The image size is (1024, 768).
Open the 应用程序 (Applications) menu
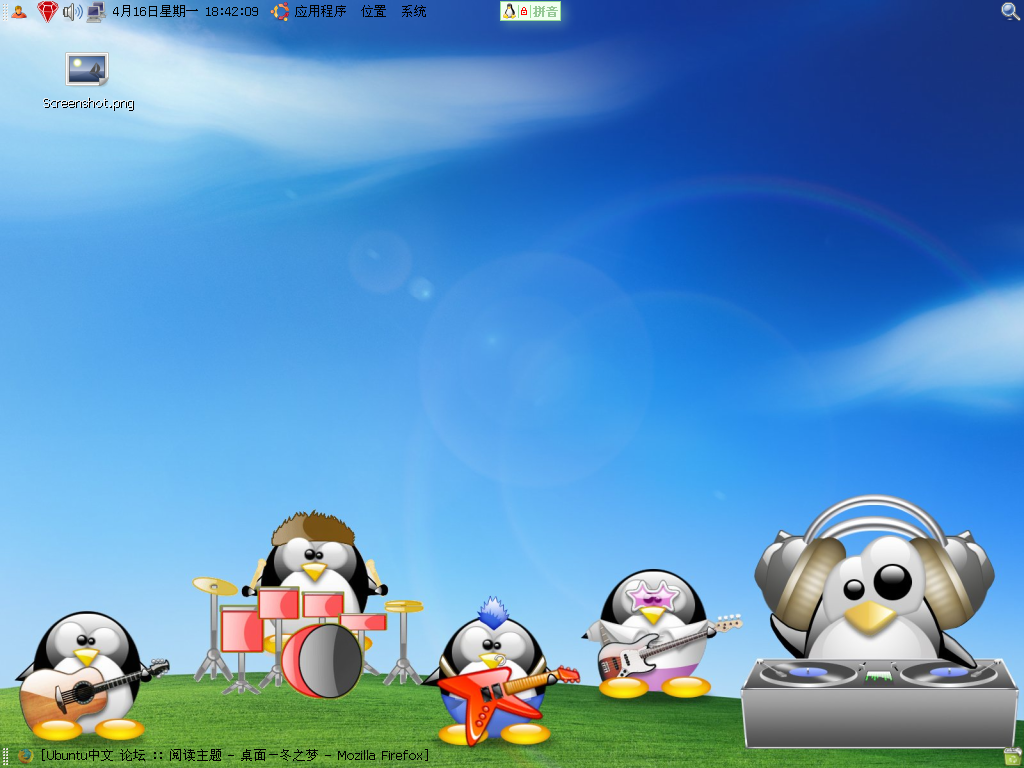320,11
